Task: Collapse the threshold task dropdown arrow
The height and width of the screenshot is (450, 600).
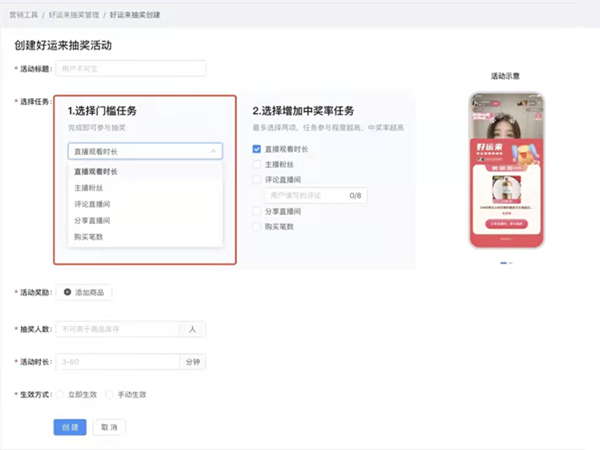Action: [x=214, y=151]
